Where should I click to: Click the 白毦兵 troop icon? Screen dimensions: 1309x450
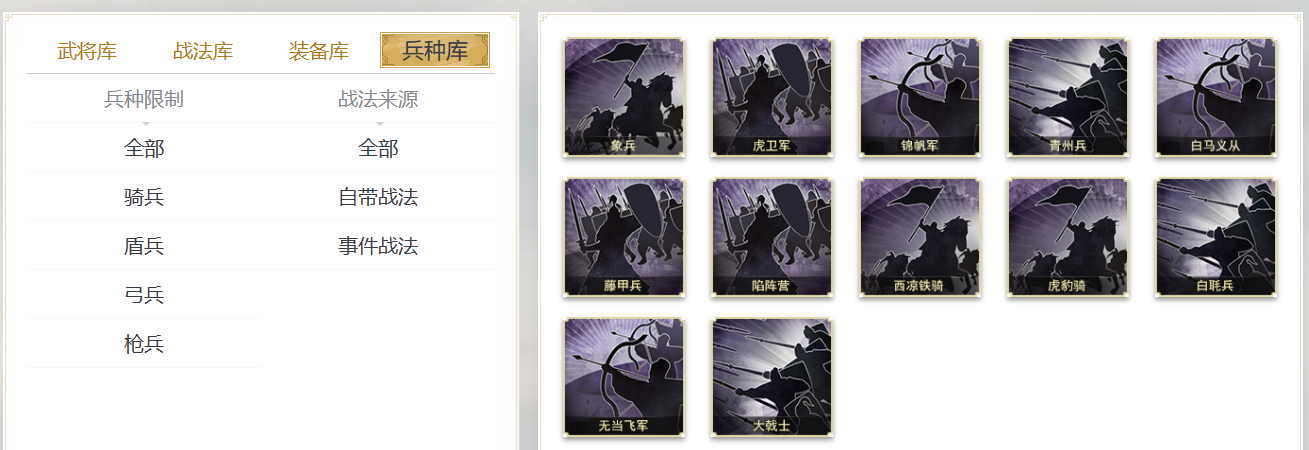(1216, 237)
